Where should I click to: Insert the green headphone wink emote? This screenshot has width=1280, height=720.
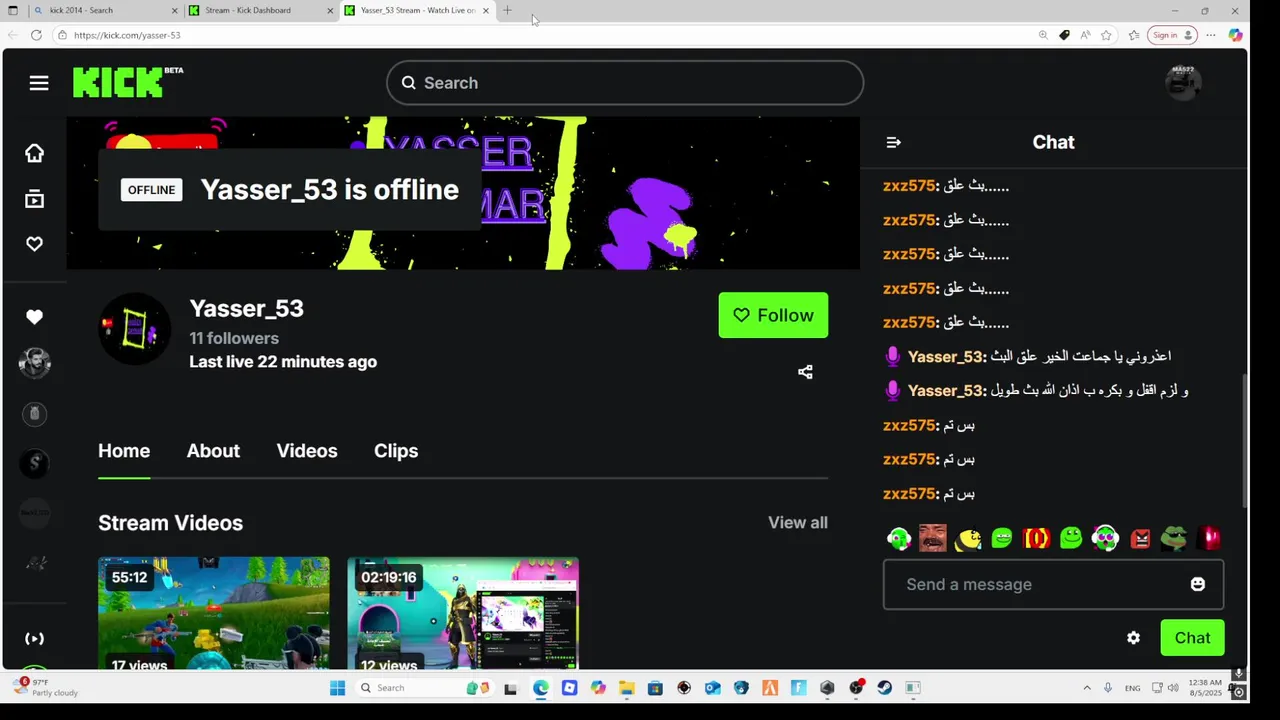(x=898, y=538)
